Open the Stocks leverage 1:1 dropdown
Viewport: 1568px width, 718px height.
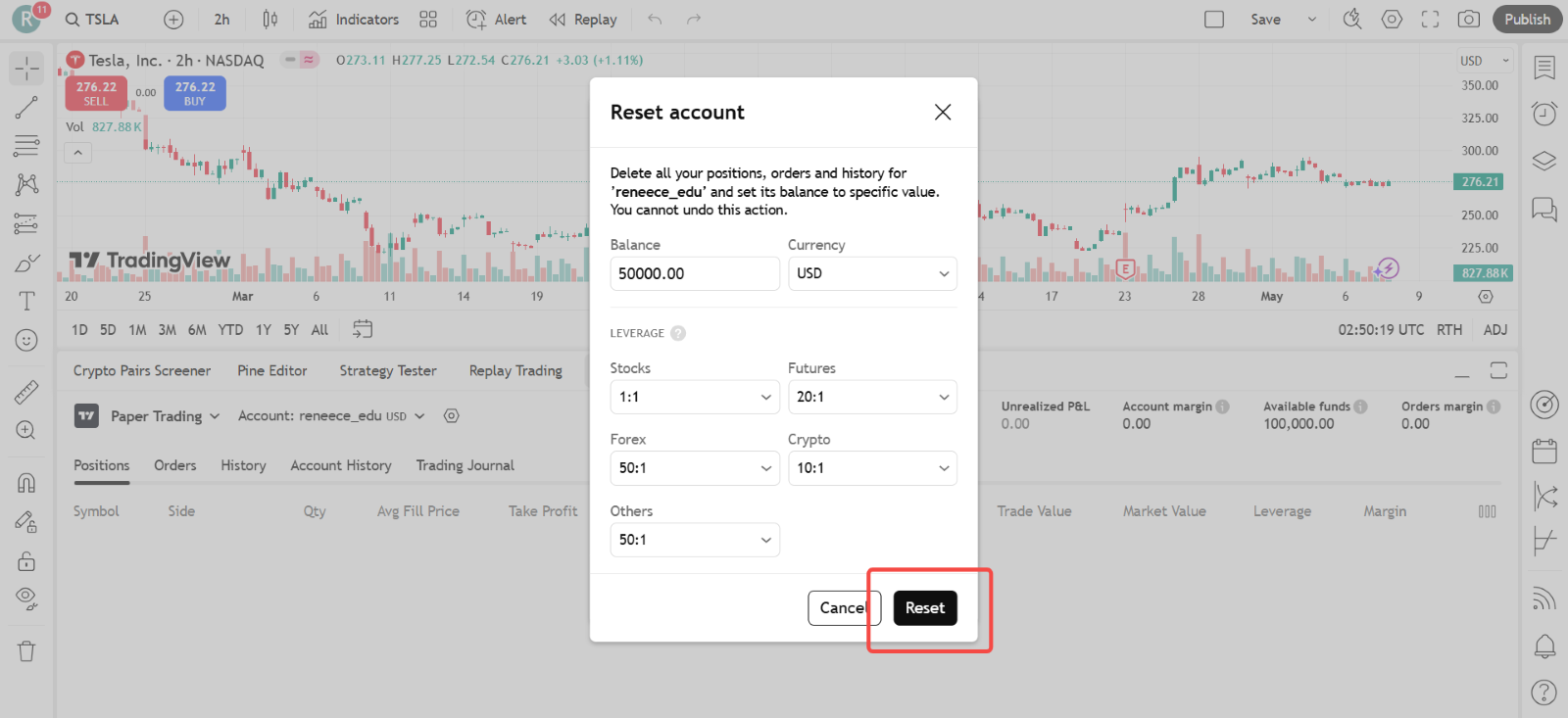coord(694,398)
